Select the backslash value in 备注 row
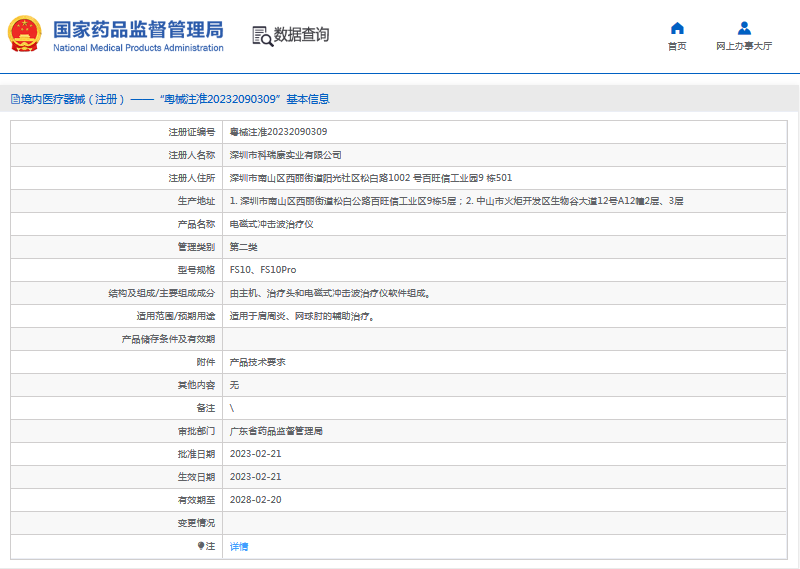This screenshot has height=569, width=800. click(232, 408)
